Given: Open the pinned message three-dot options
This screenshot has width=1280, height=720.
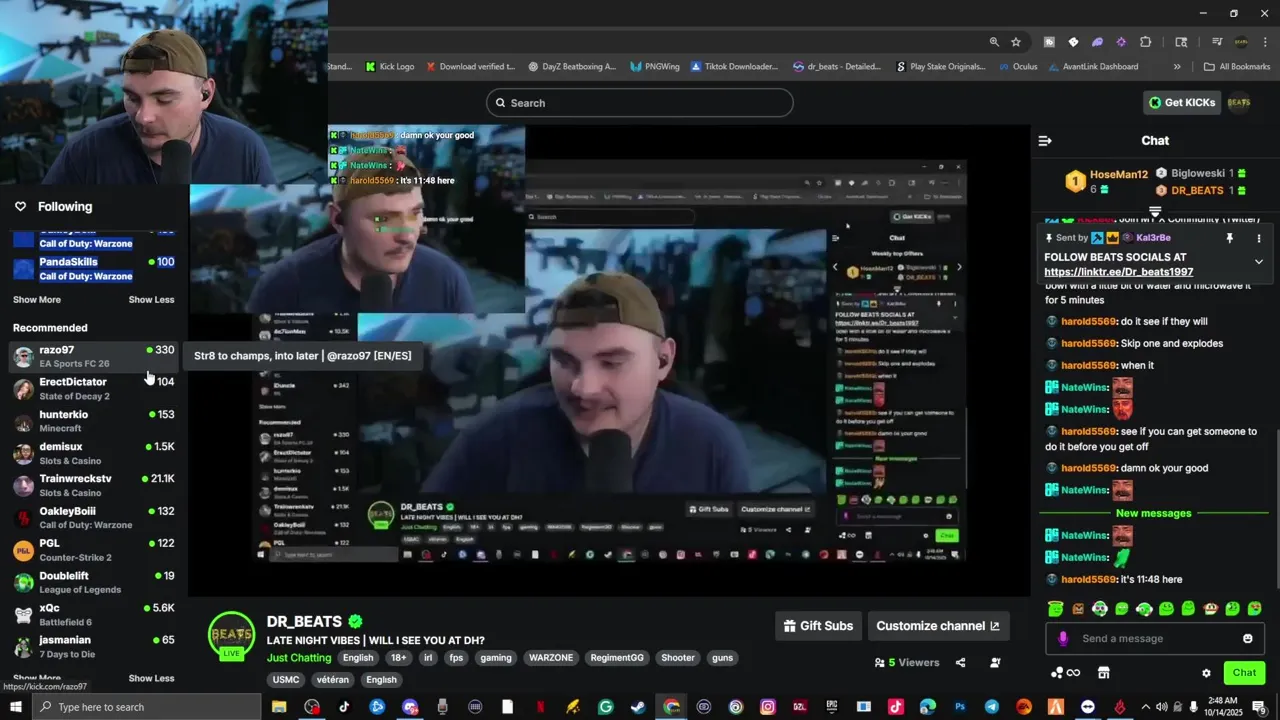Looking at the screenshot, I should click(x=1259, y=238).
